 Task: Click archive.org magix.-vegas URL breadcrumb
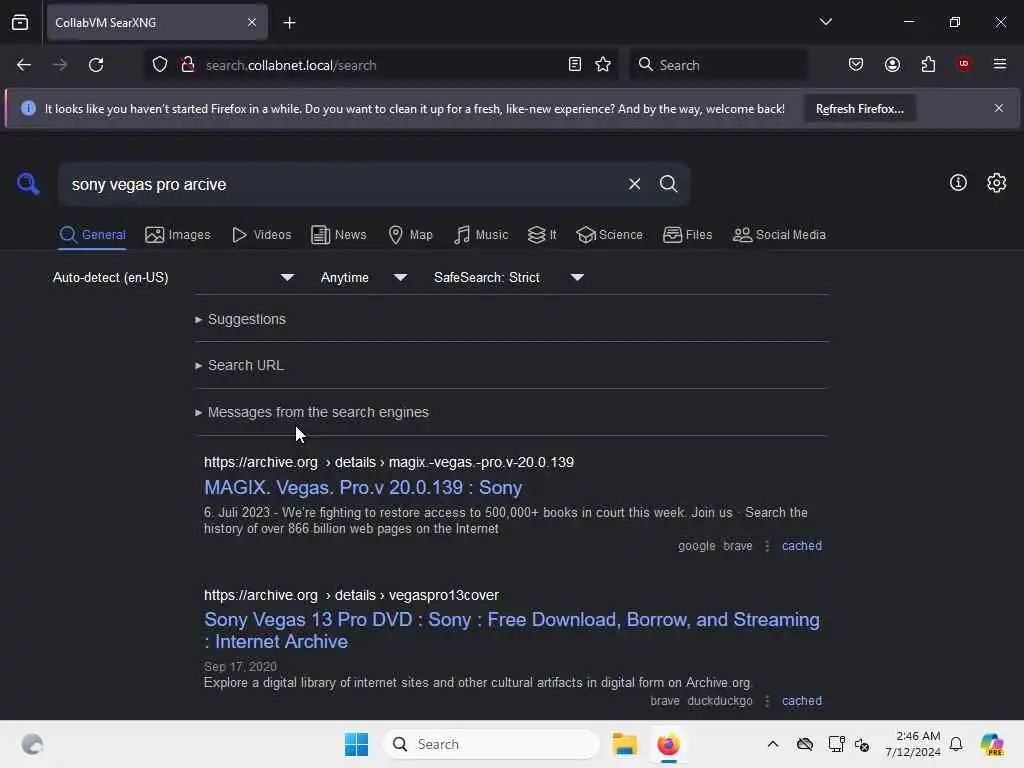pos(389,462)
